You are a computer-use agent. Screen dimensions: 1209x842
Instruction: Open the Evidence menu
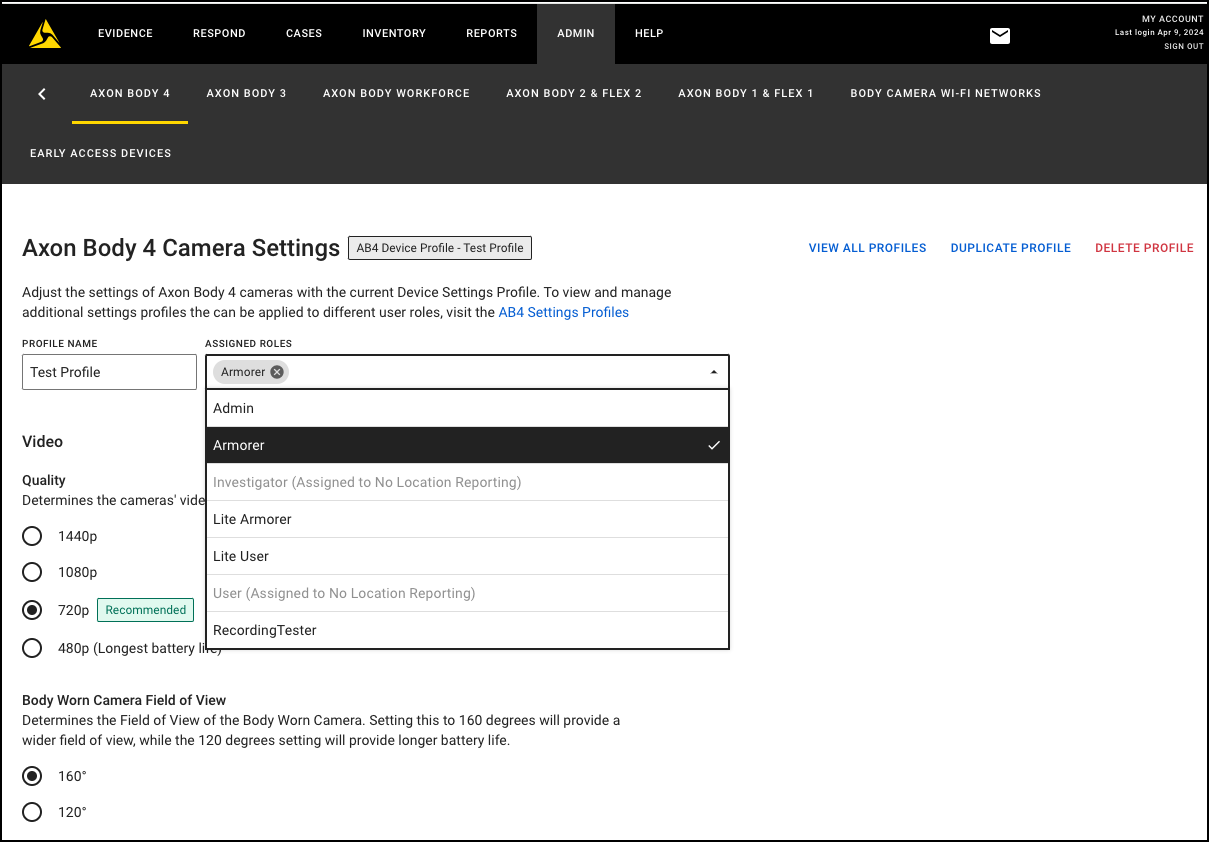[125, 33]
